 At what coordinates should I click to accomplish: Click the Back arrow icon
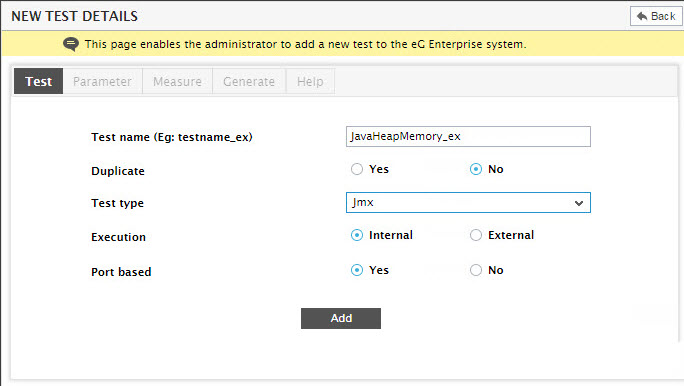coord(642,16)
